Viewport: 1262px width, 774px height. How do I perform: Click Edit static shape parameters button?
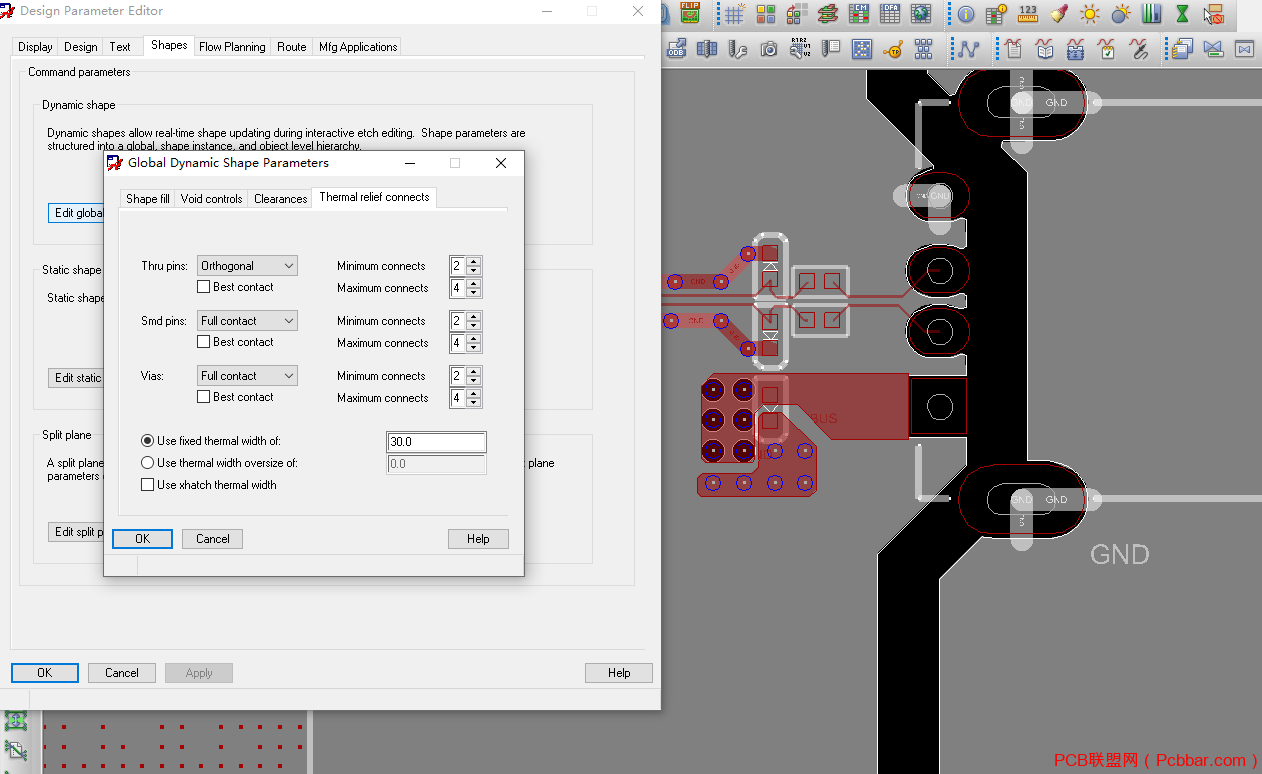coord(76,378)
